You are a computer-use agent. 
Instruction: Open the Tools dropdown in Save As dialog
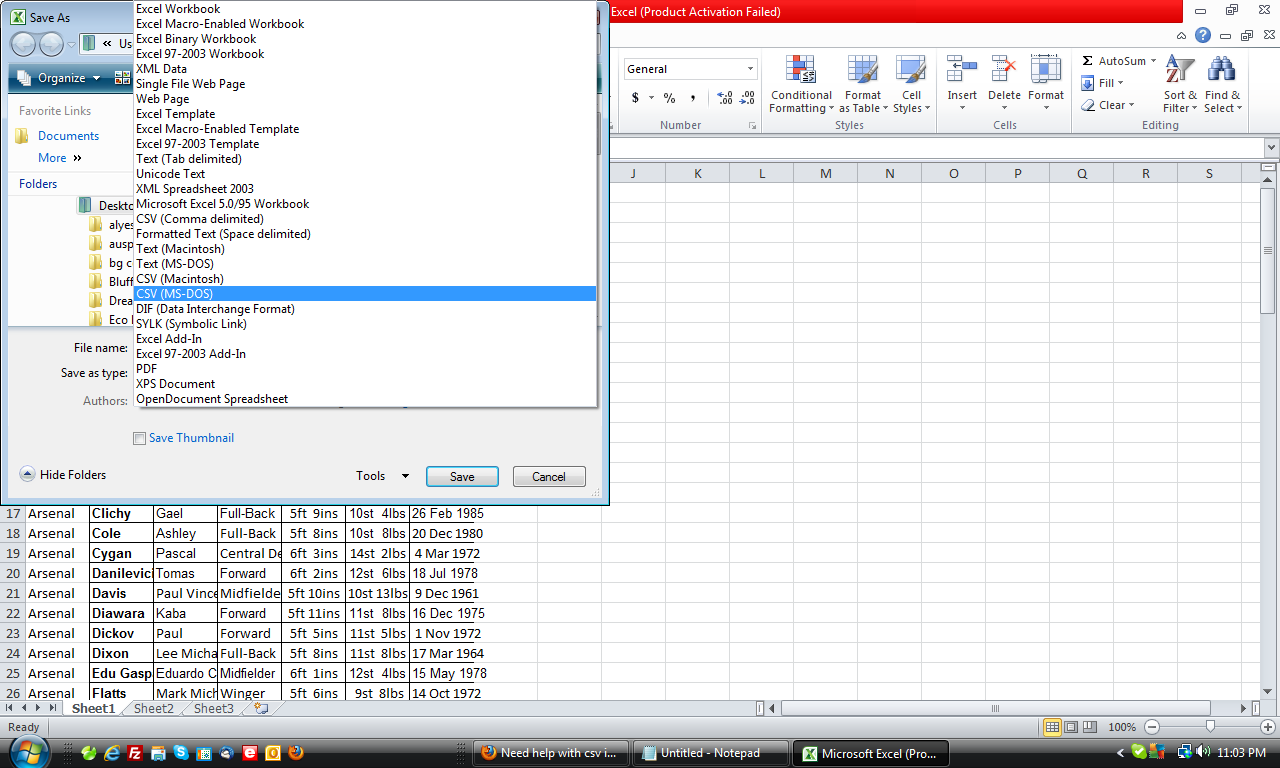(x=383, y=477)
